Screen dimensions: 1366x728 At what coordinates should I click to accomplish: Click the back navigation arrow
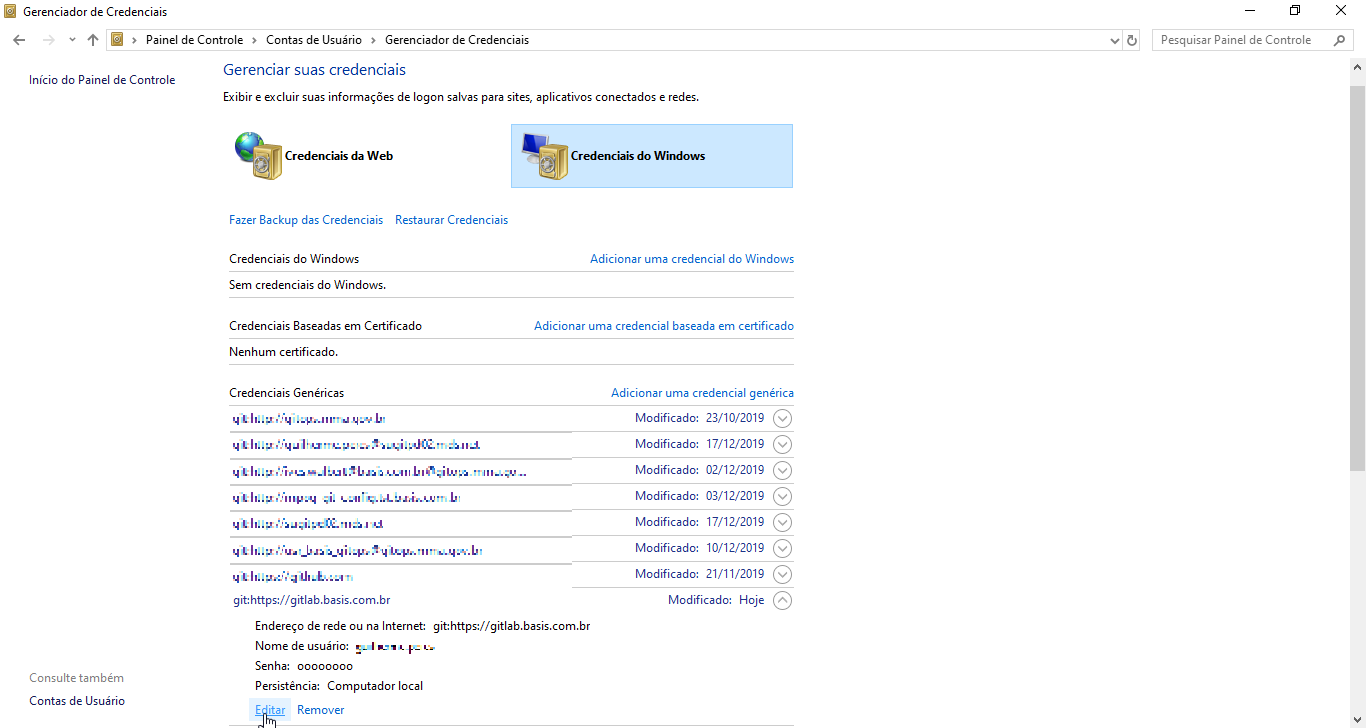click(19, 40)
